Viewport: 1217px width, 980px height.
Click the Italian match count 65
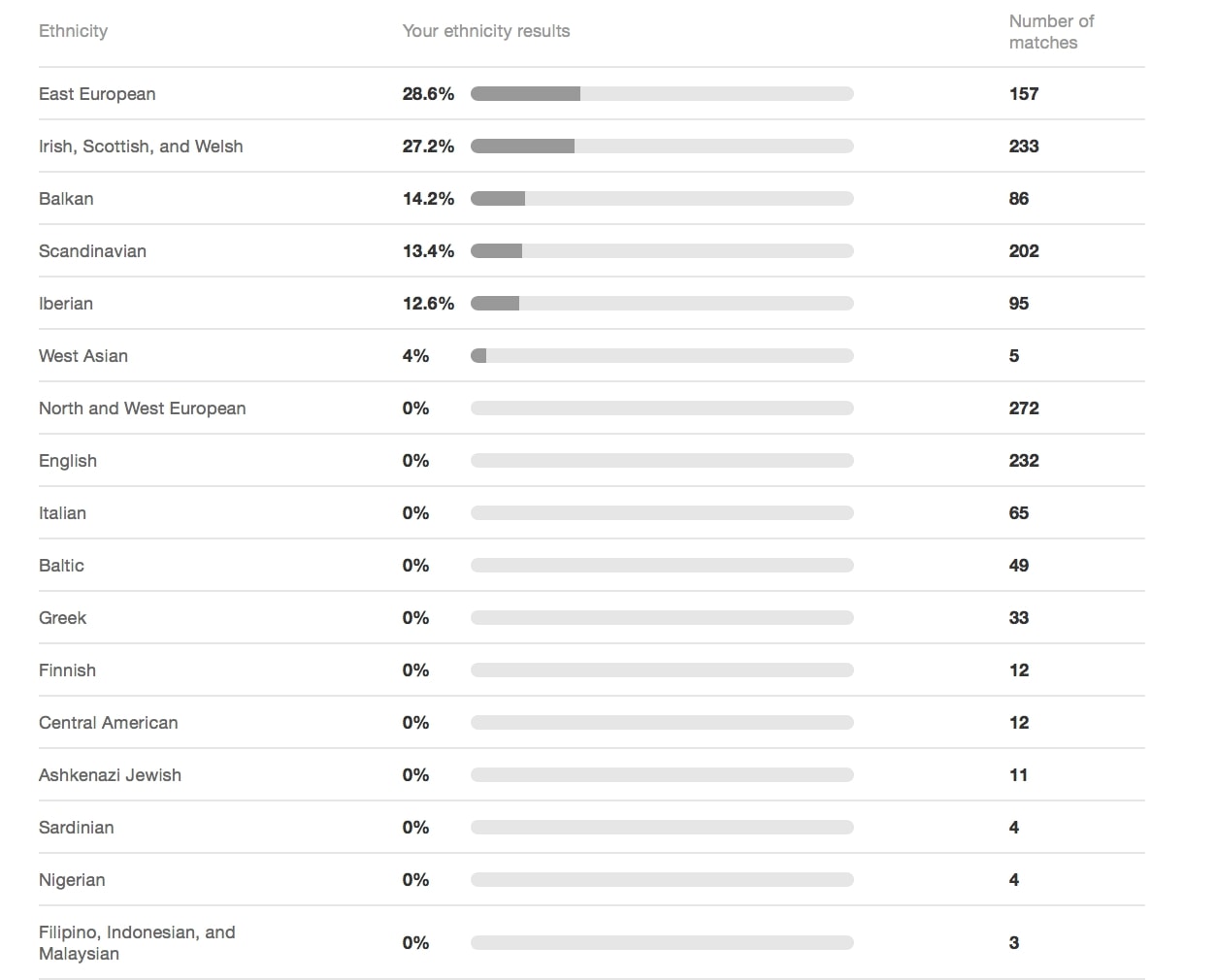point(1018,513)
